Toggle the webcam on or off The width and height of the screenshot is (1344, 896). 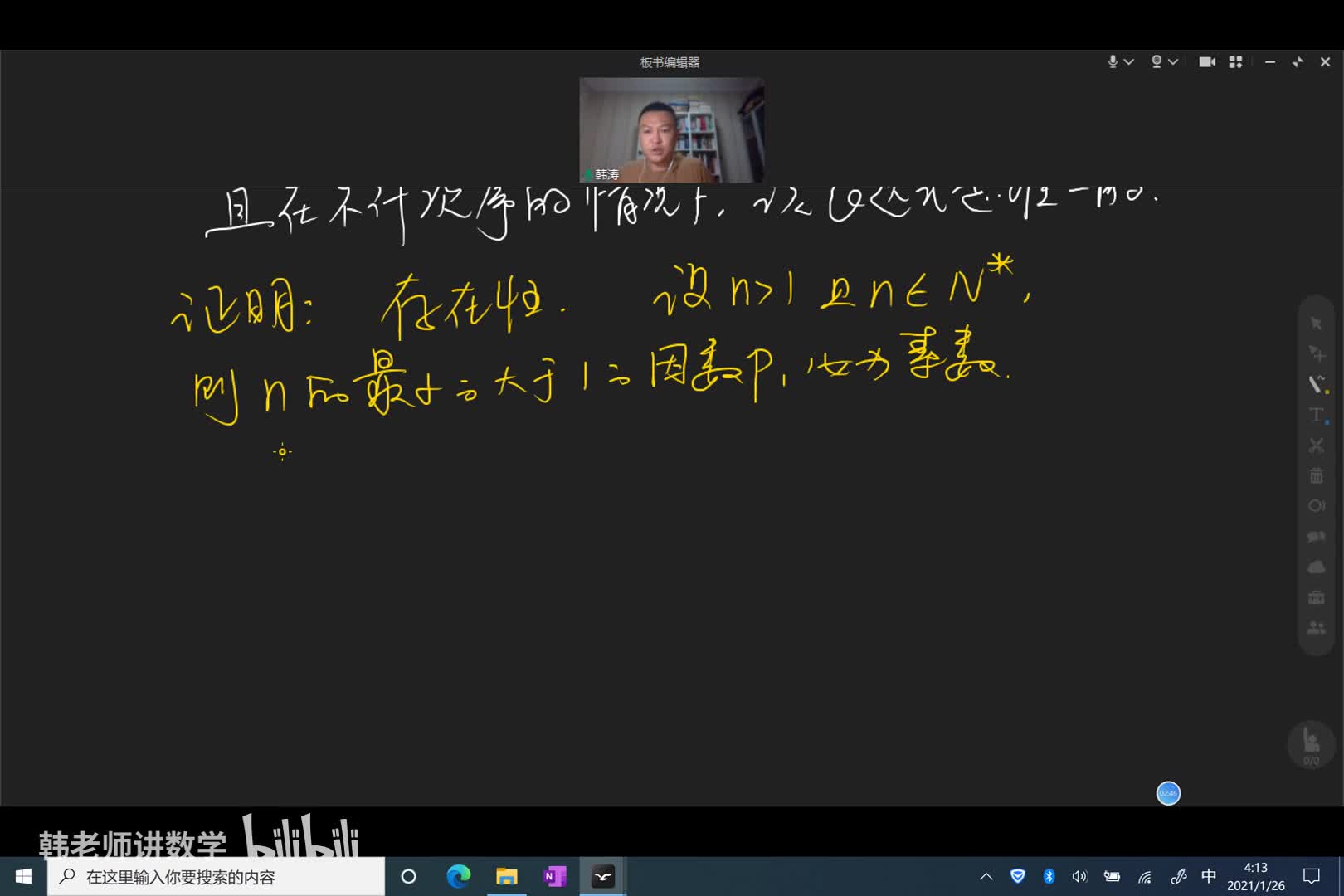[x=1157, y=62]
